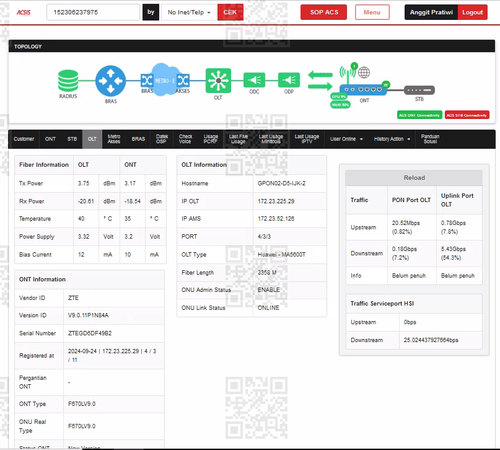Open the Last Usage Minitools tab
The height and width of the screenshot is (450, 500).
(271, 139)
